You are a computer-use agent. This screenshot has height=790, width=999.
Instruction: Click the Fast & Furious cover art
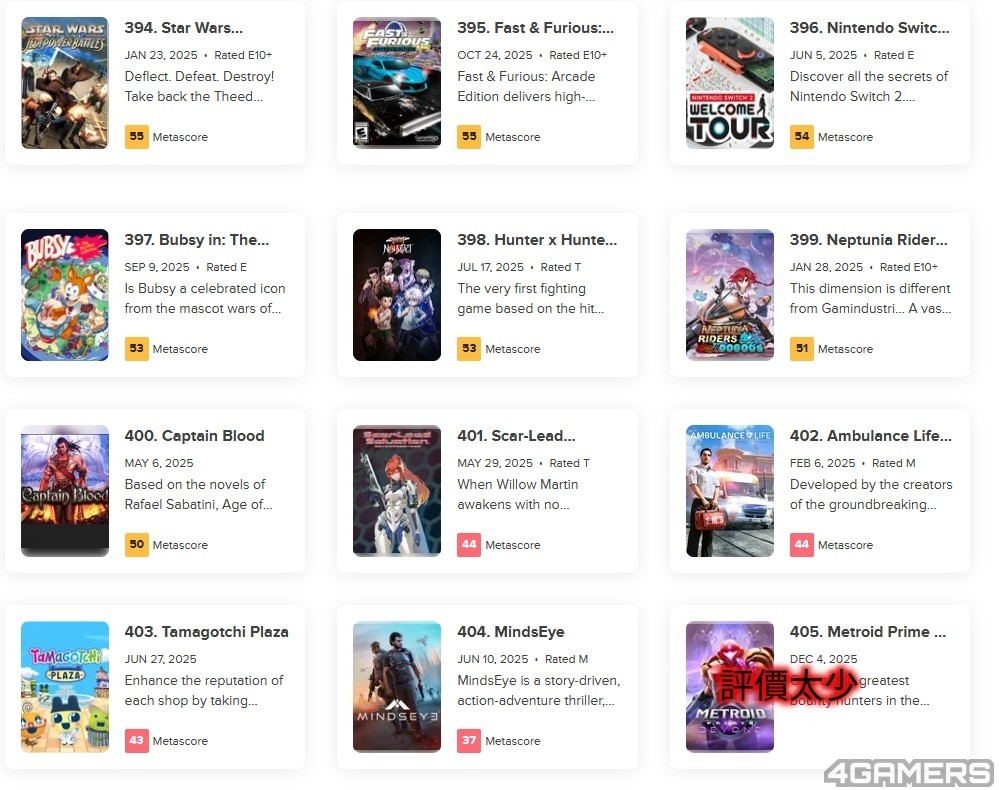397,83
